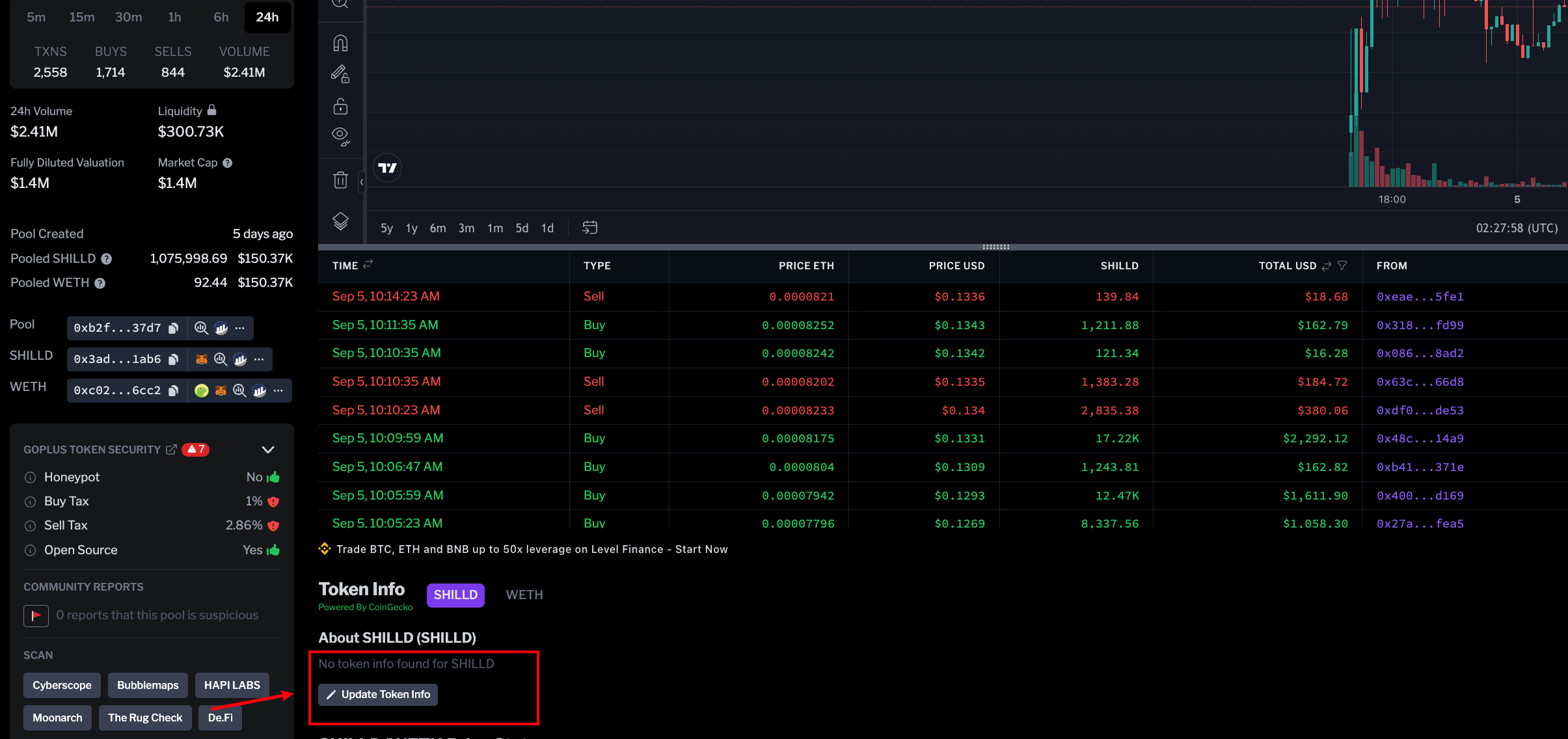Image resolution: width=1568 pixels, height=739 pixels.
Task: Open WETH row blue bar-chart icon
Action: [x=259, y=390]
